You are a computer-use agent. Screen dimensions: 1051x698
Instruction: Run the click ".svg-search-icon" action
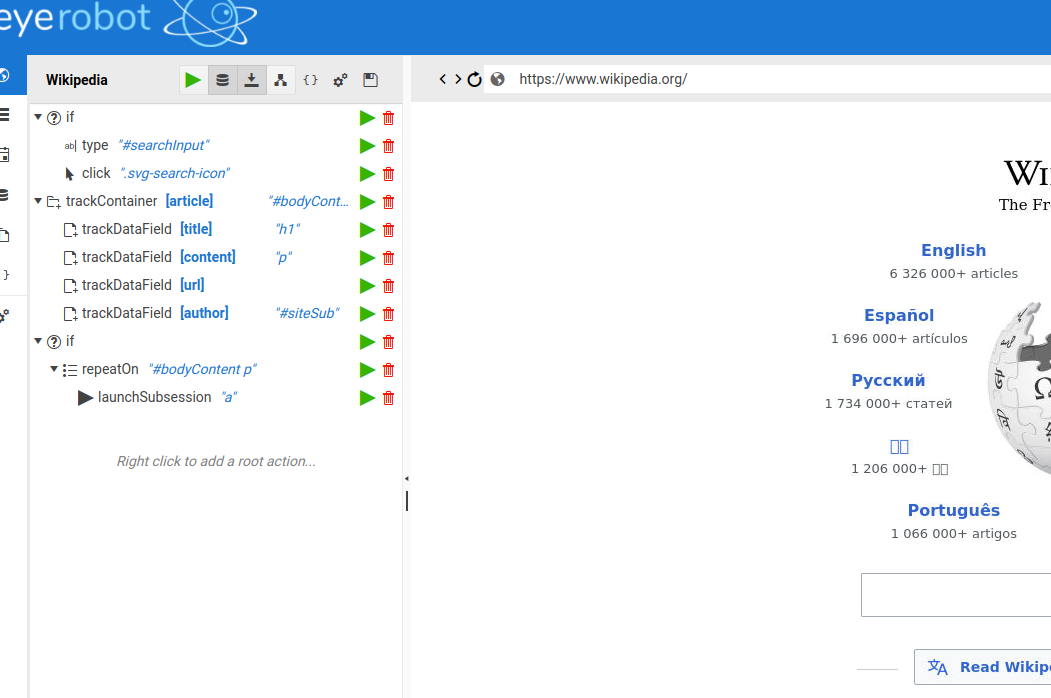[367, 174]
